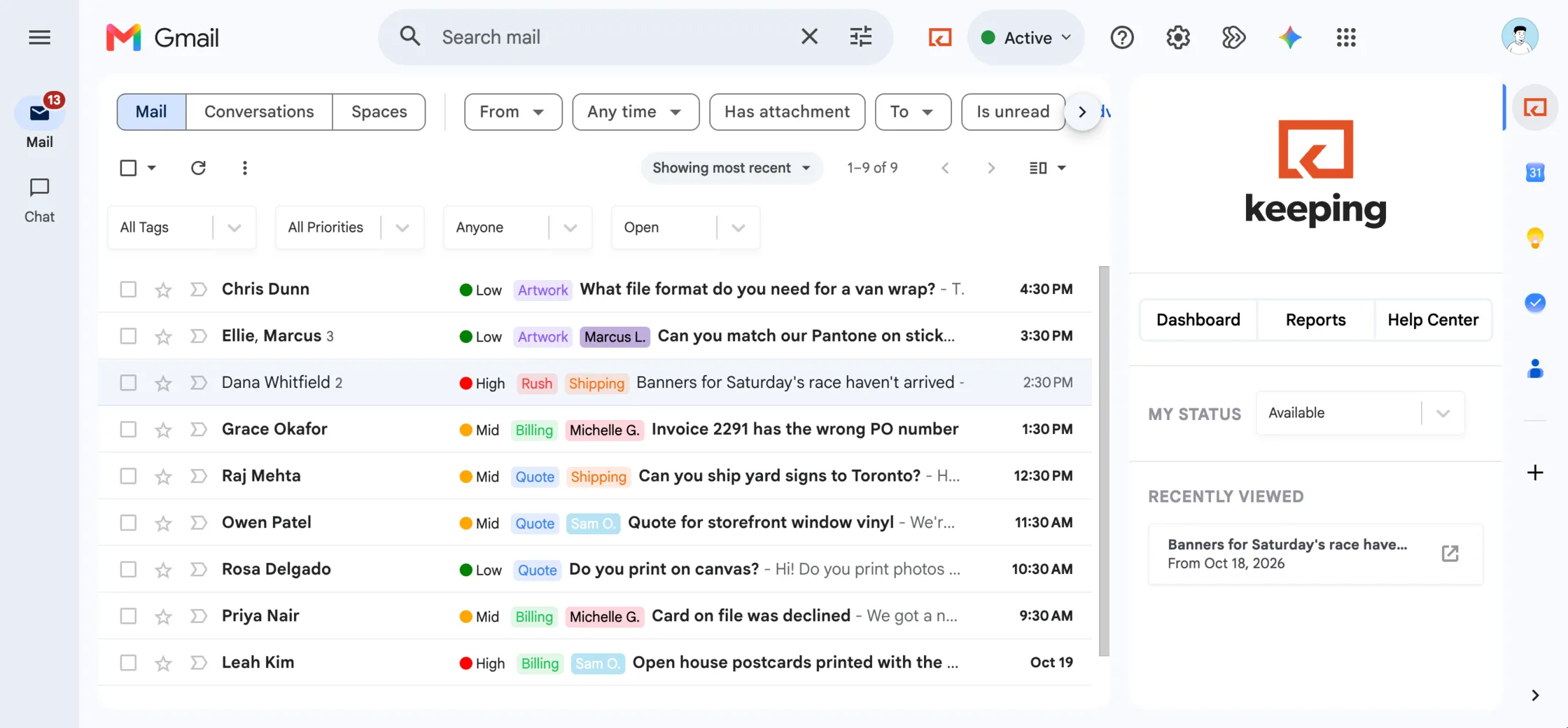The height and width of the screenshot is (728, 1568).
Task: Mark Owen Patel email as important
Action: point(199,523)
